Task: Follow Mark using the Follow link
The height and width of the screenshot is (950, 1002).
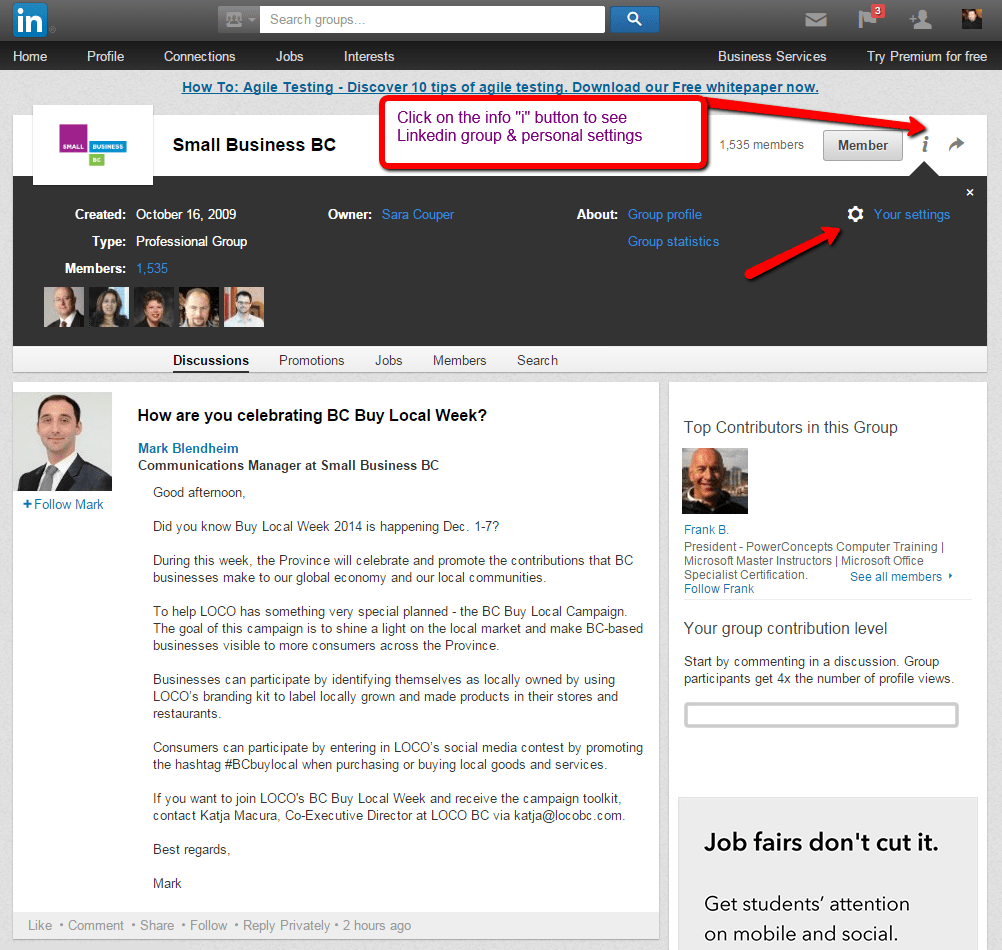Action: (62, 504)
